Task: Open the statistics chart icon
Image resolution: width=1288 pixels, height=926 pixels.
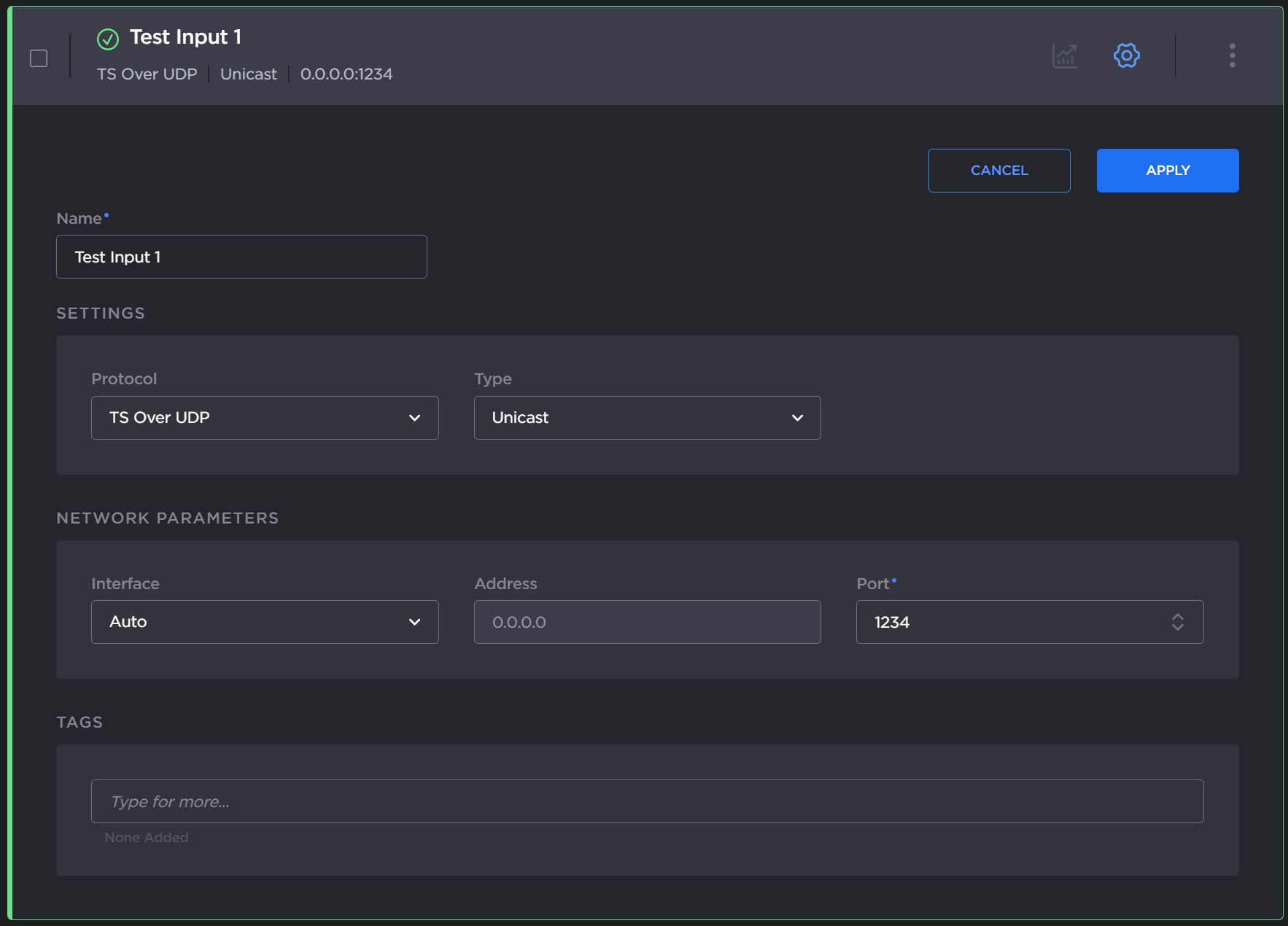Action: [1065, 55]
